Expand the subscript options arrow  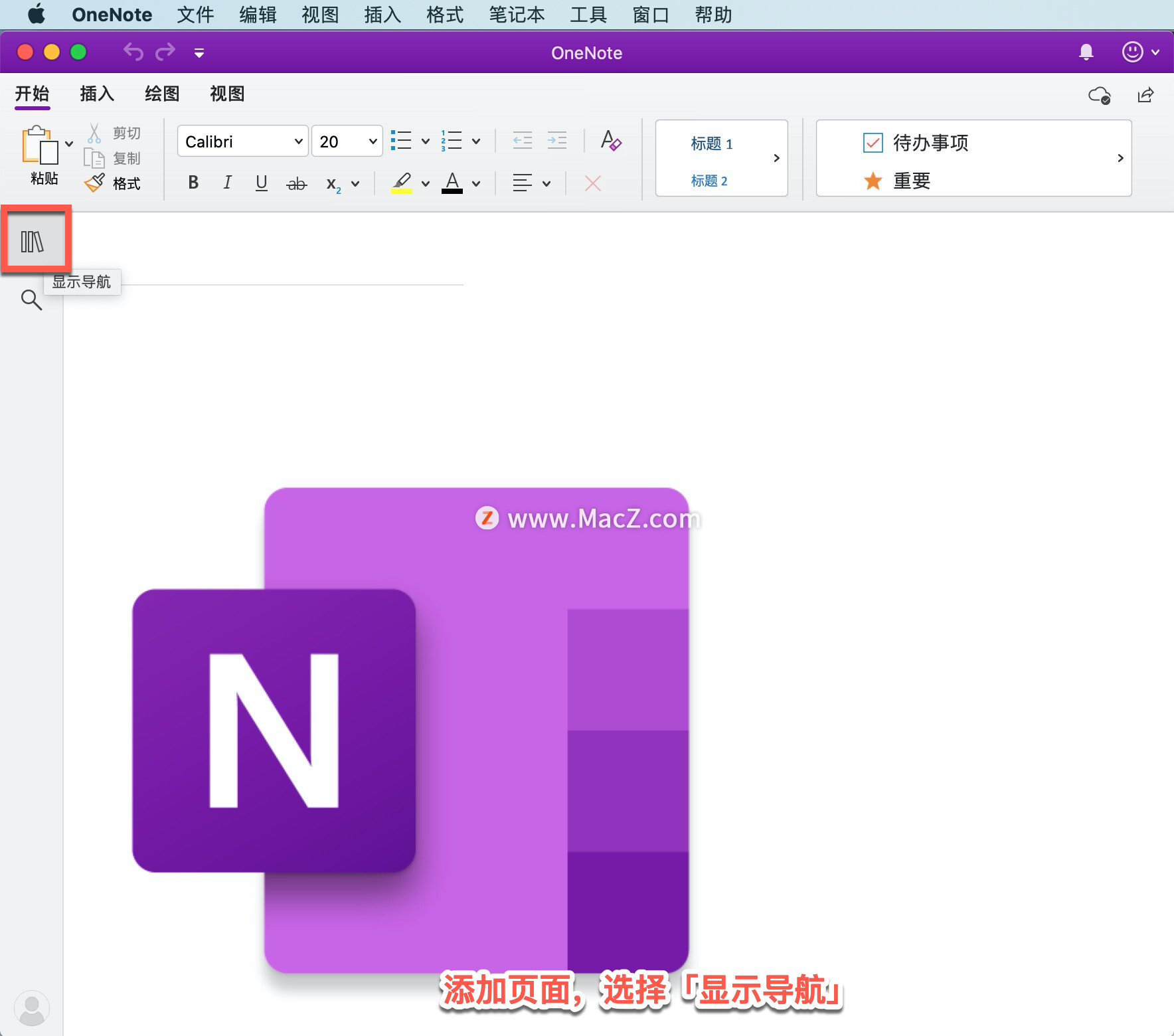pyautogui.click(x=355, y=184)
